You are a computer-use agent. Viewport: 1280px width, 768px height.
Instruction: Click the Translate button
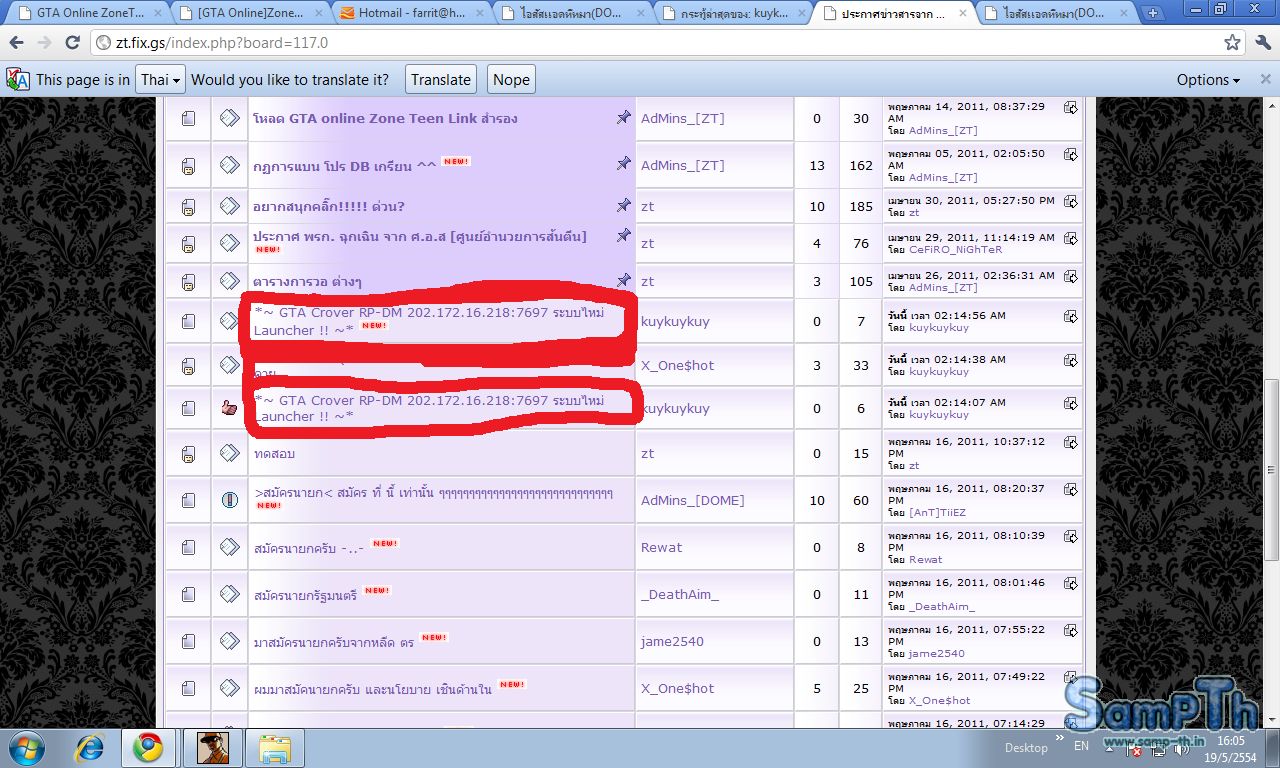pyautogui.click(x=441, y=80)
